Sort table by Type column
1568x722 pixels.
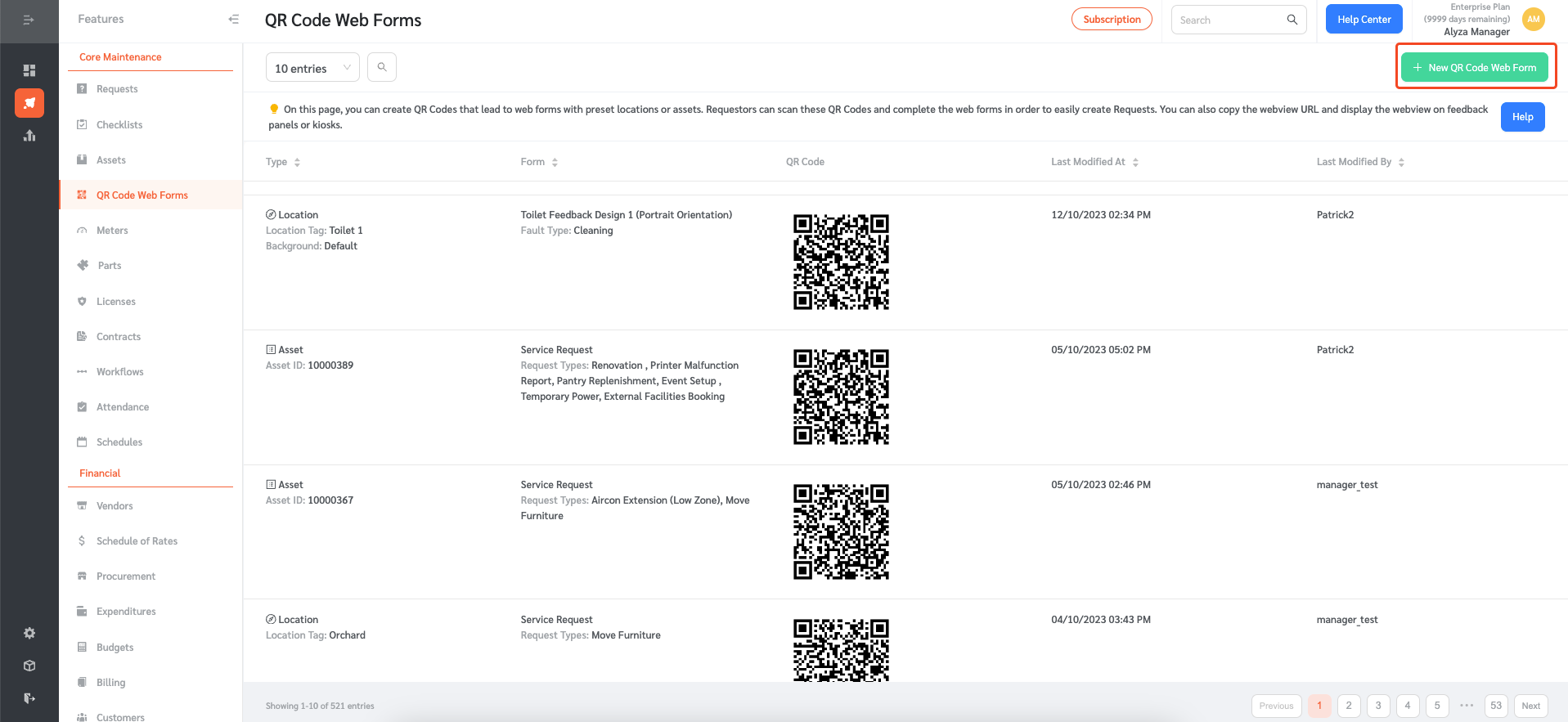283,162
